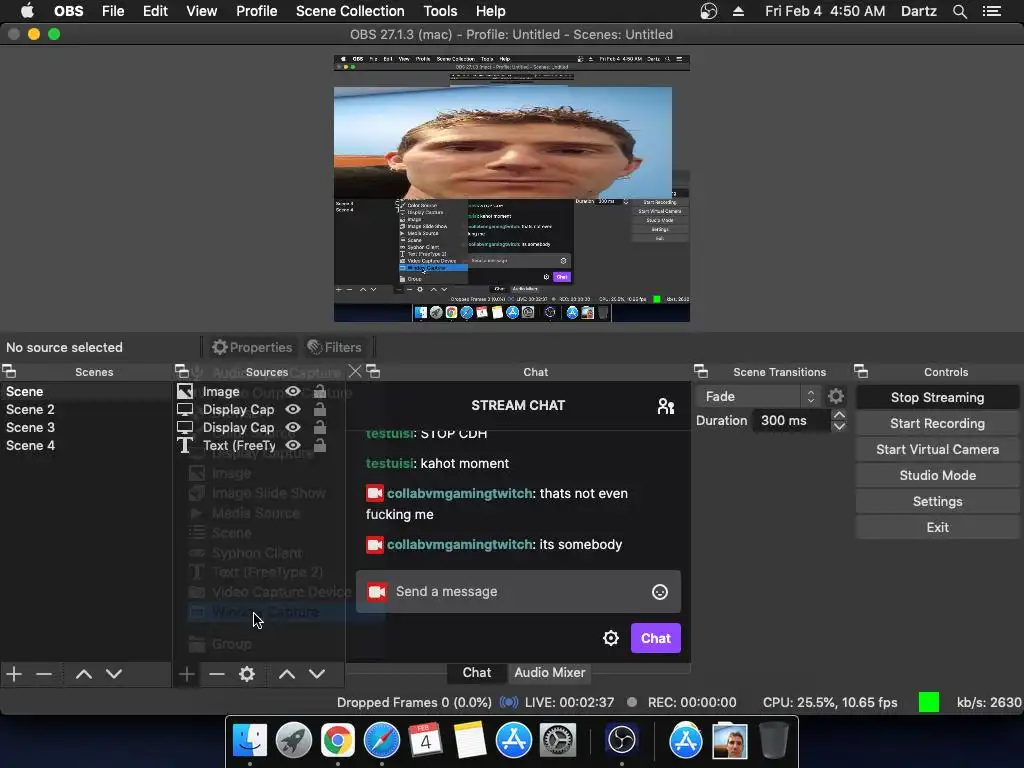Remove the selected scene with the minus icon
The width and height of the screenshot is (1024, 768).
pos(44,674)
